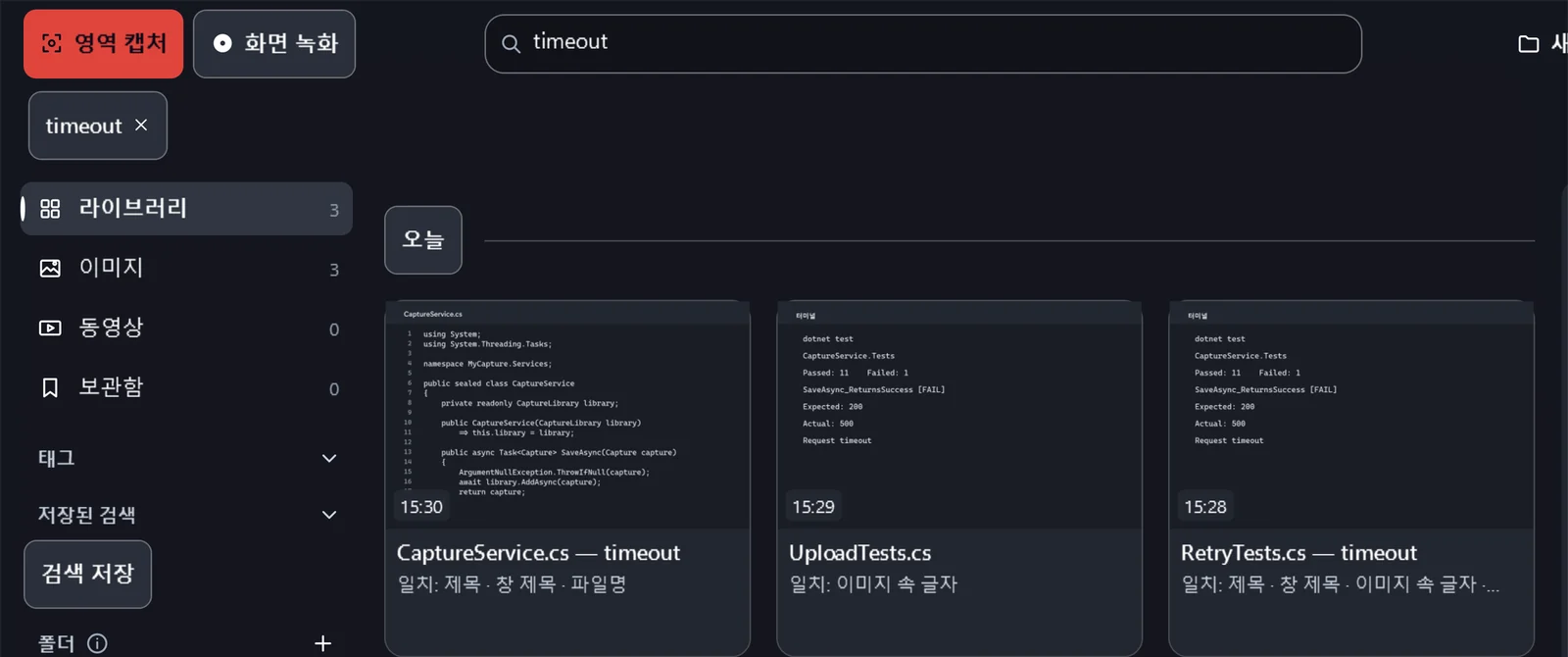Open the 이미지 images section

point(186,268)
